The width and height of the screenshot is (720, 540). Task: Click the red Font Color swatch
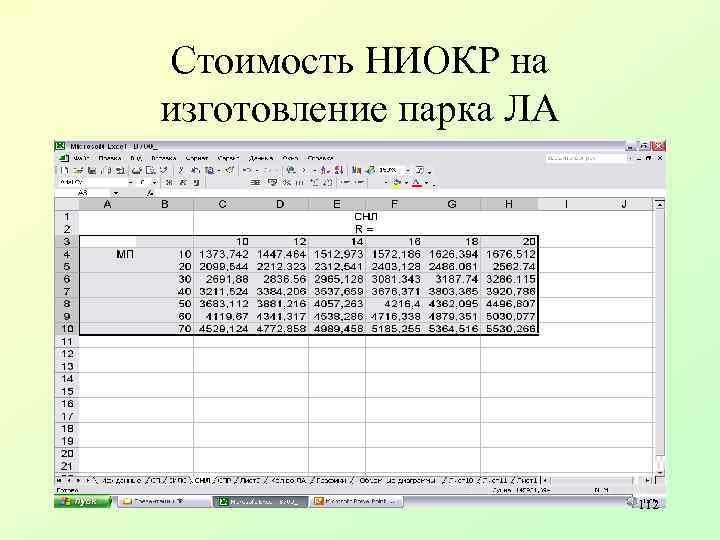(416, 183)
